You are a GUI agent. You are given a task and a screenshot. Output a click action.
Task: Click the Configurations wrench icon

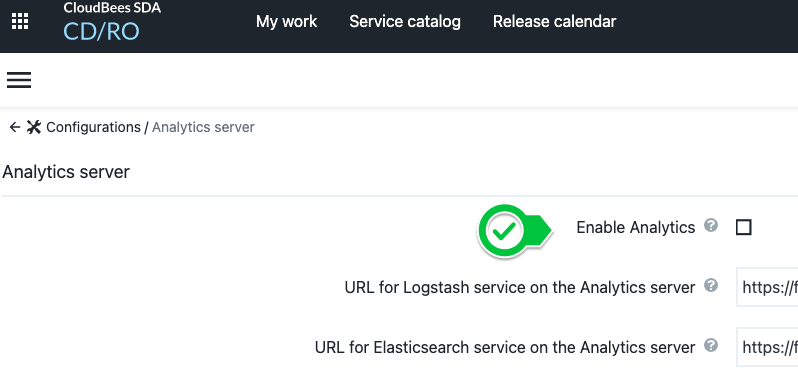tap(34, 127)
